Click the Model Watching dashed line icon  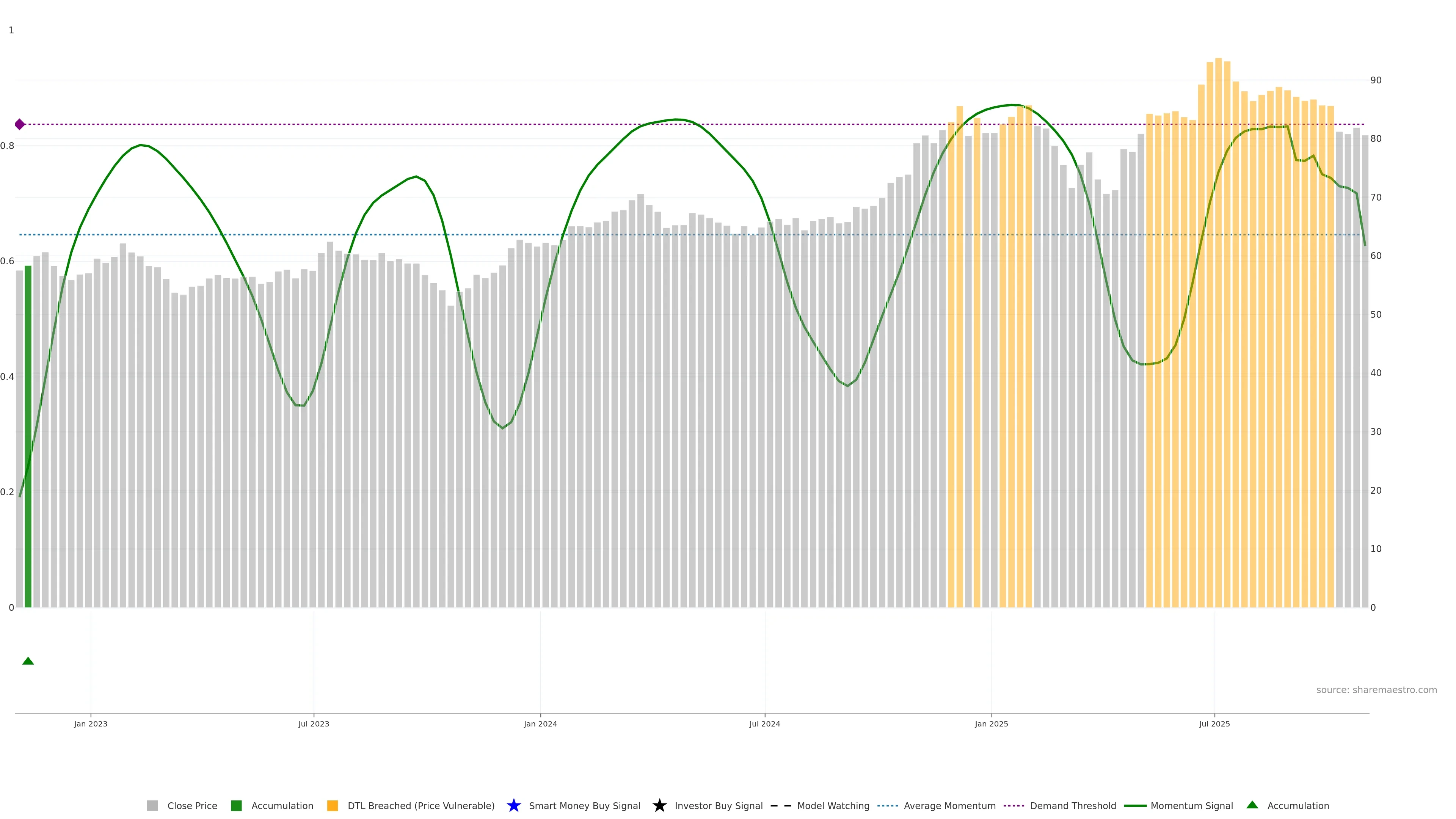click(781, 805)
